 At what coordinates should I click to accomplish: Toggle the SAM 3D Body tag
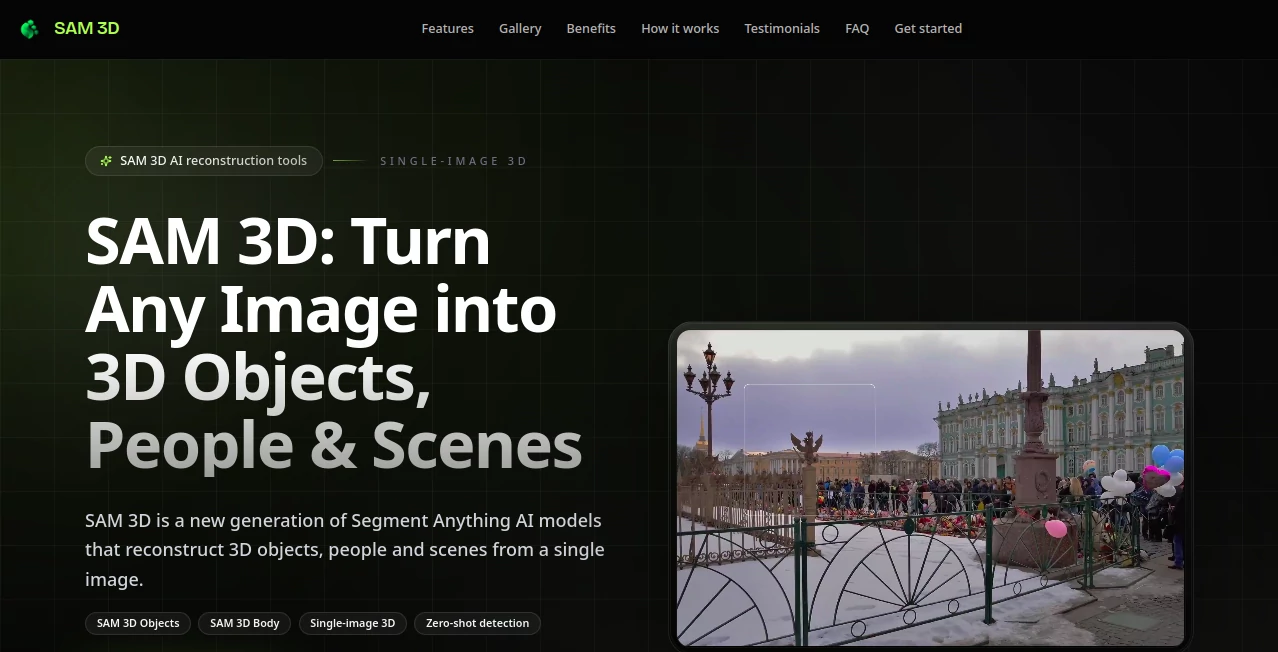point(244,623)
